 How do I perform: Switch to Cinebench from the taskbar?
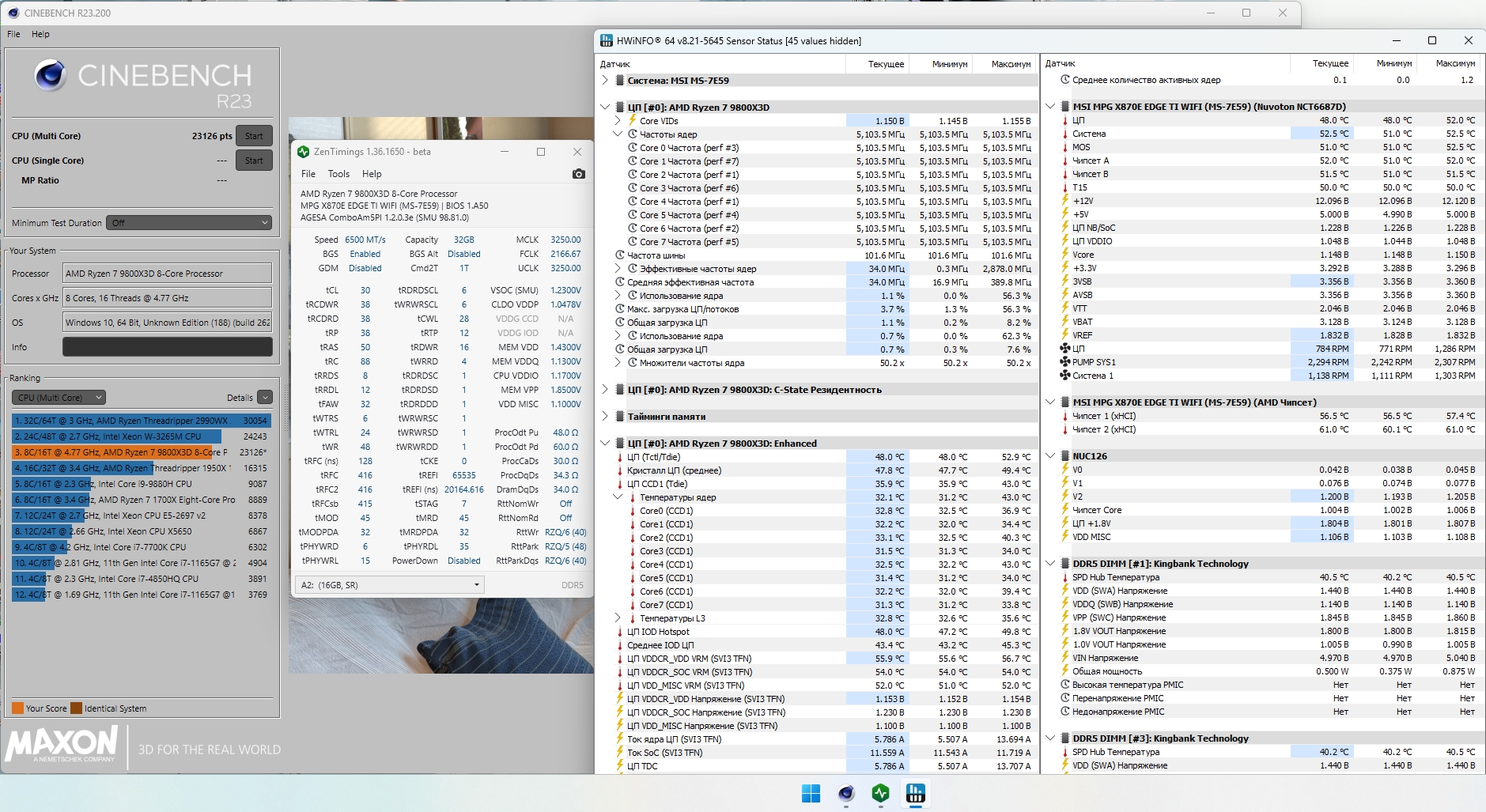[x=846, y=794]
